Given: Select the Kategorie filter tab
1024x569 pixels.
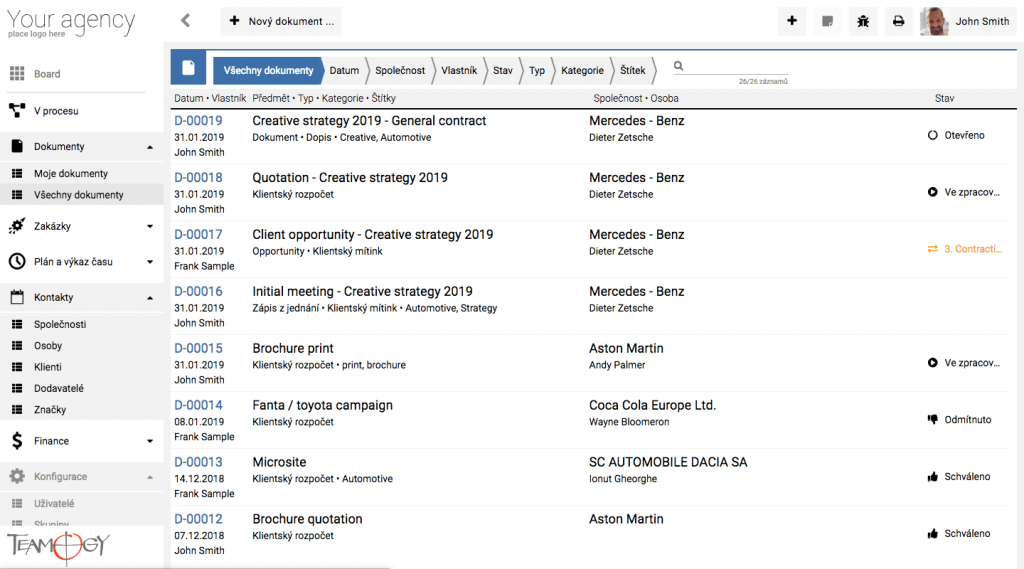Looking at the screenshot, I should [583, 71].
